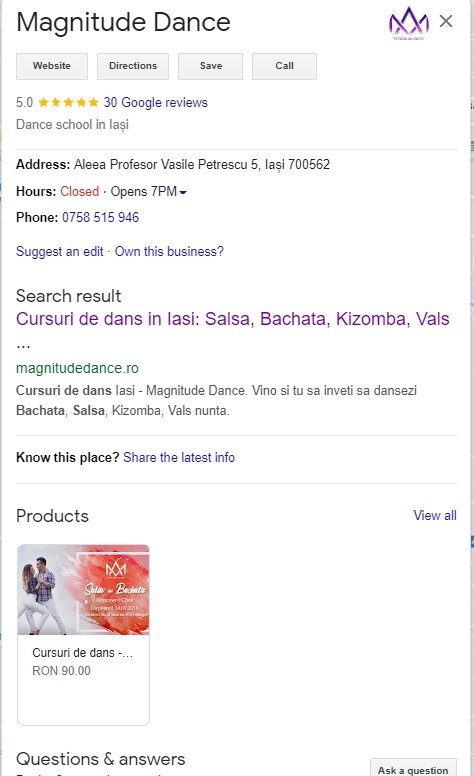Click Suggest an edit link
The image size is (474, 776).
[x=60, y=251]
